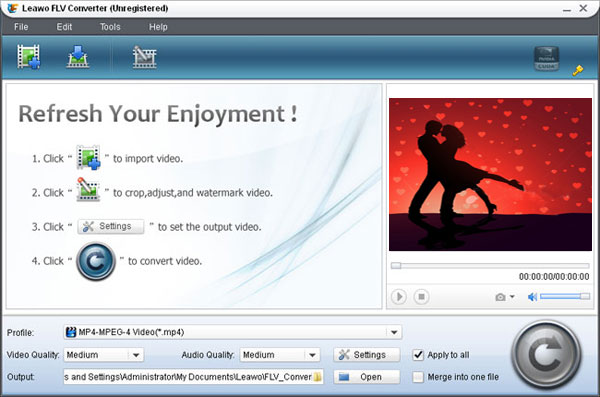This screenshot has height=397, width=600.
Task: Click the Download video toolbar icon
Action: click(x=78, y=57)
